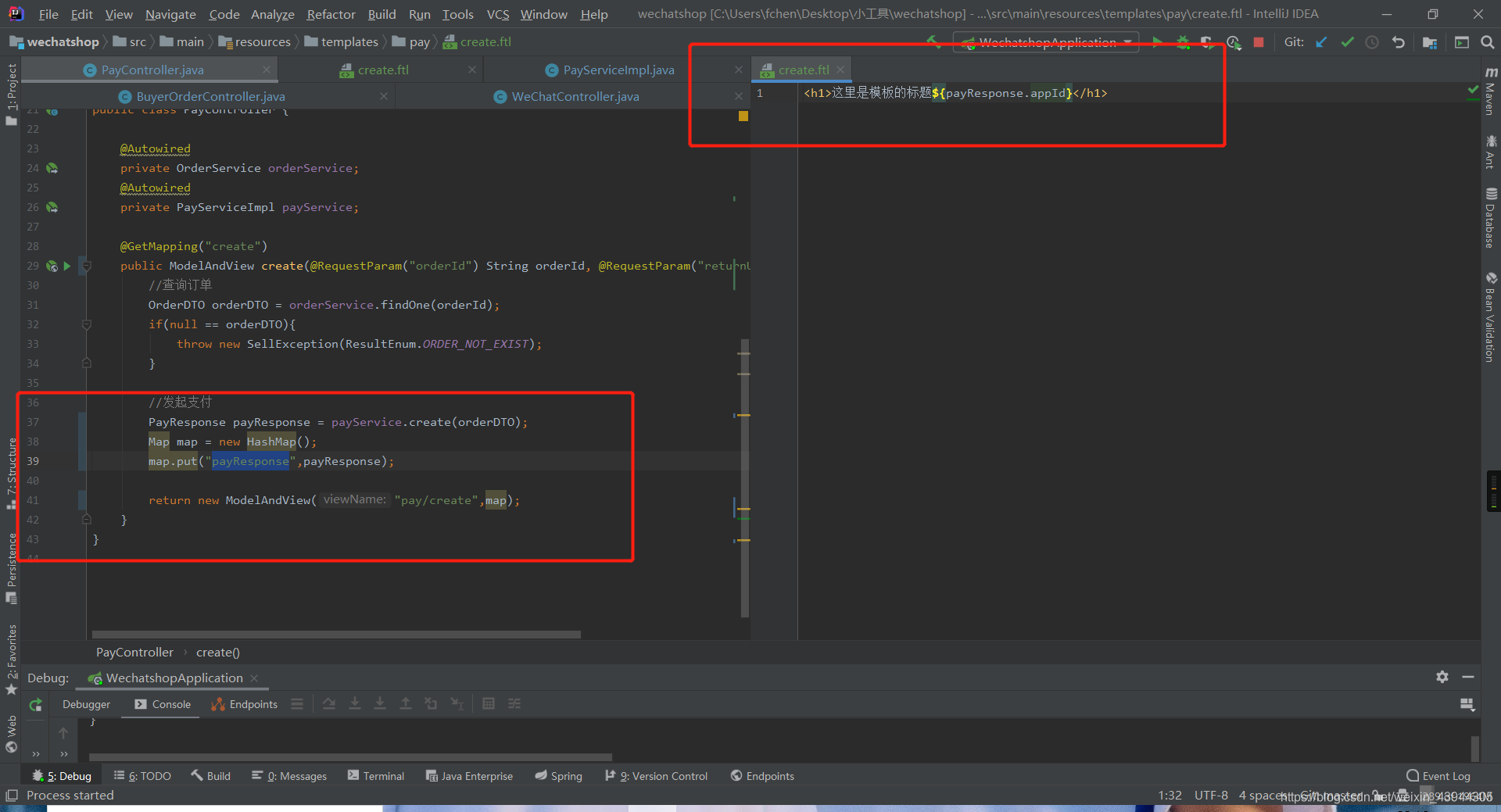Open Run Anything toolbar icon

pyautogui.click(x=1462, y=42)
